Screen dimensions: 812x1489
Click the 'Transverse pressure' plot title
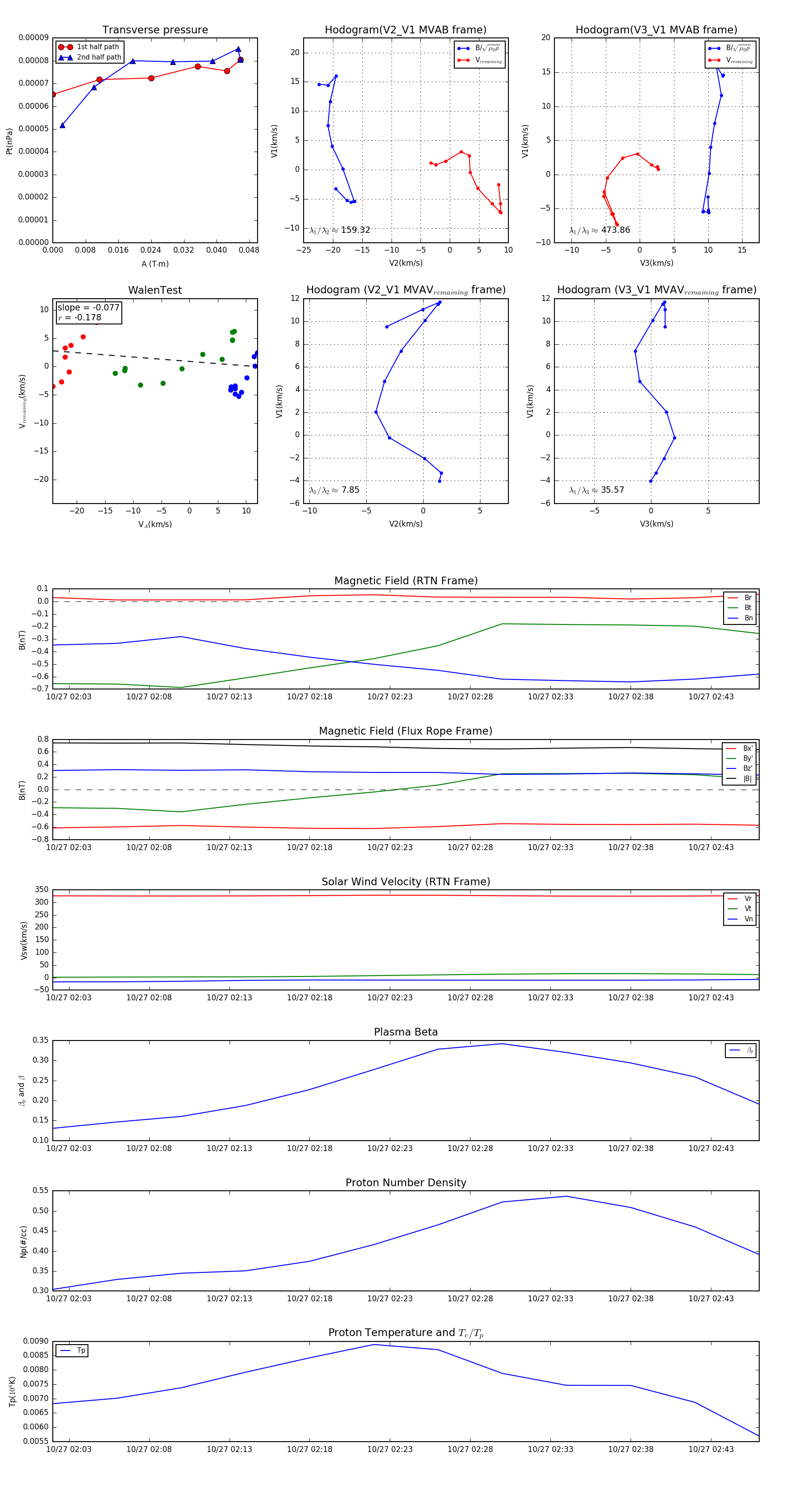coord(155,30)
